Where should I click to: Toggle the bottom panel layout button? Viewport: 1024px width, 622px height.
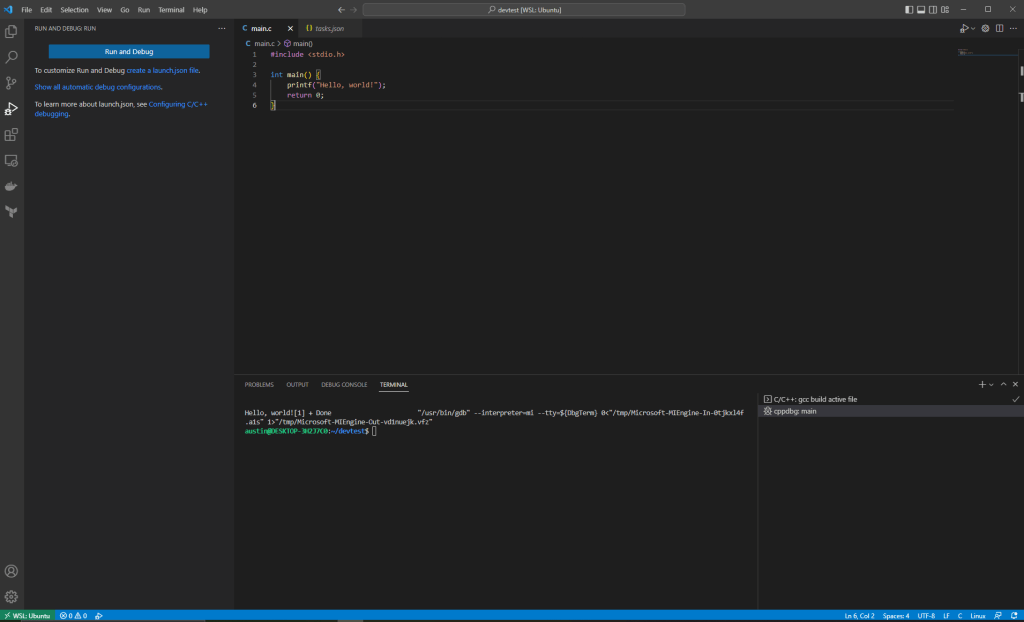click(x=921, y=9)
